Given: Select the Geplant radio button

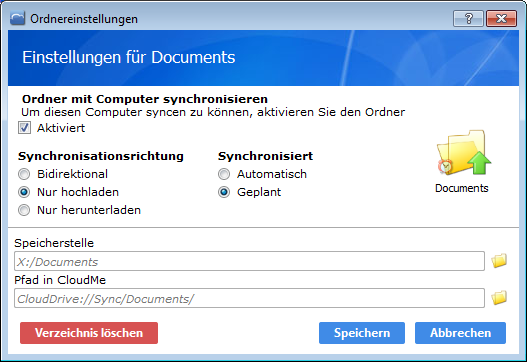Looking at the screenshot, I should tap(224, 192).
